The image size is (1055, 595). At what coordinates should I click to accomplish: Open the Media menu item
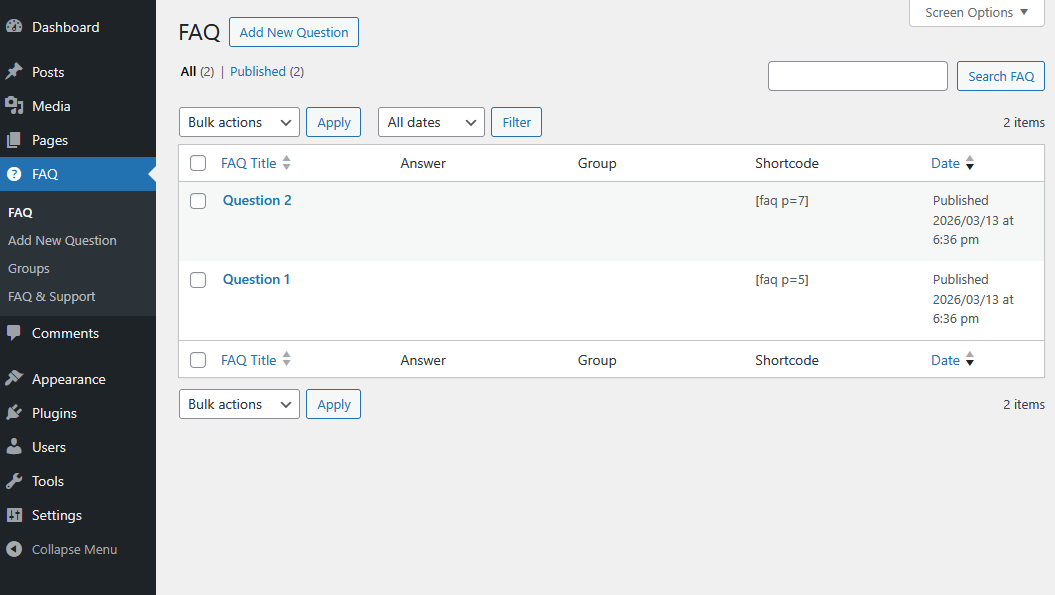click(x=78, y=106)
